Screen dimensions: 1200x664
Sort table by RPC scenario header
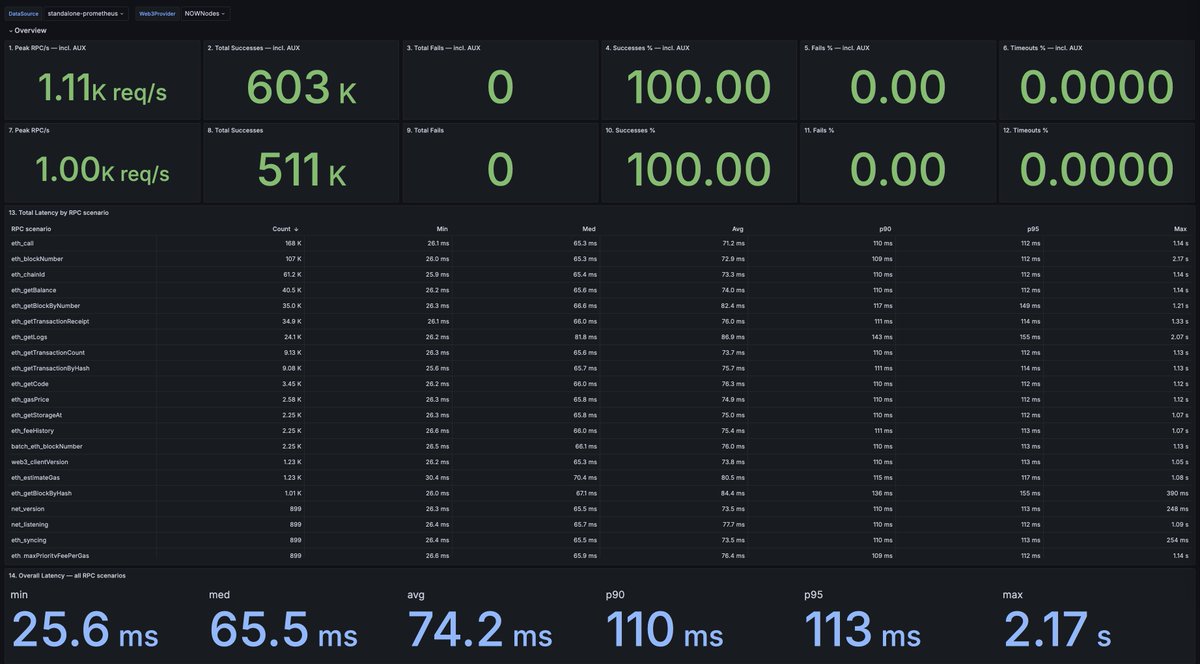31,229
